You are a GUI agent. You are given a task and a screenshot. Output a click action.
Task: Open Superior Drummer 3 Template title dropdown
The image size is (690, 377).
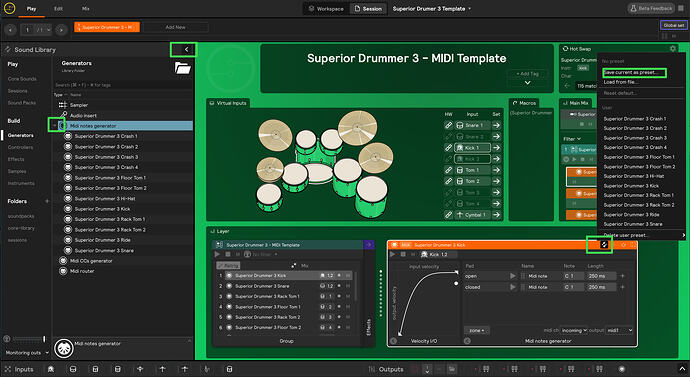[x=432, y=8]
